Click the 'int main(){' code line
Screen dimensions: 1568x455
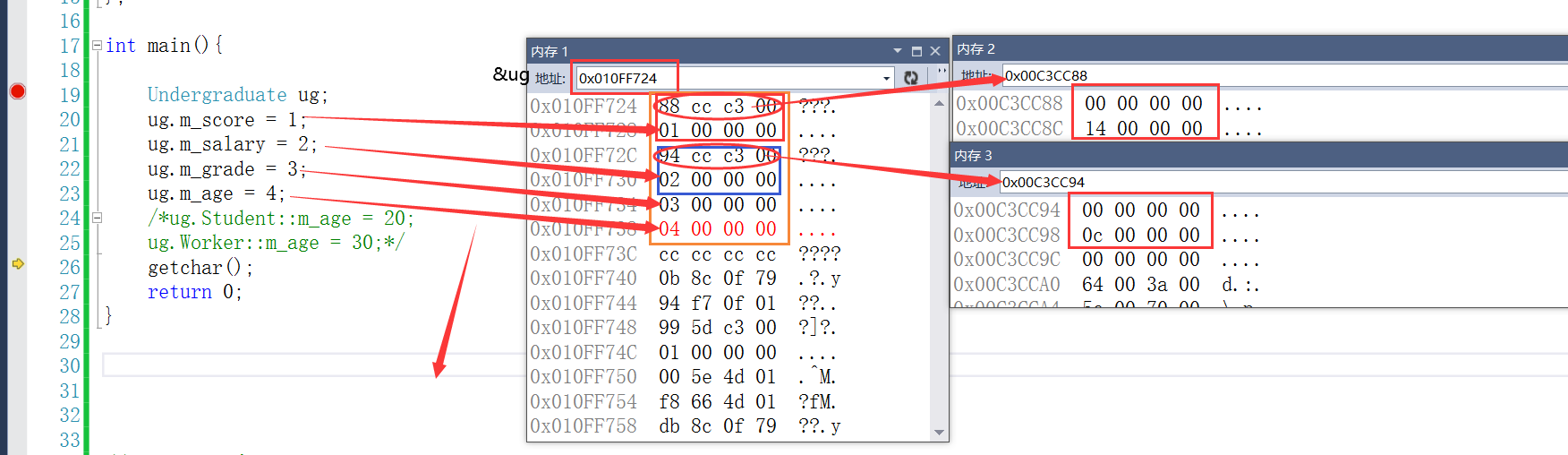point(164,46)
